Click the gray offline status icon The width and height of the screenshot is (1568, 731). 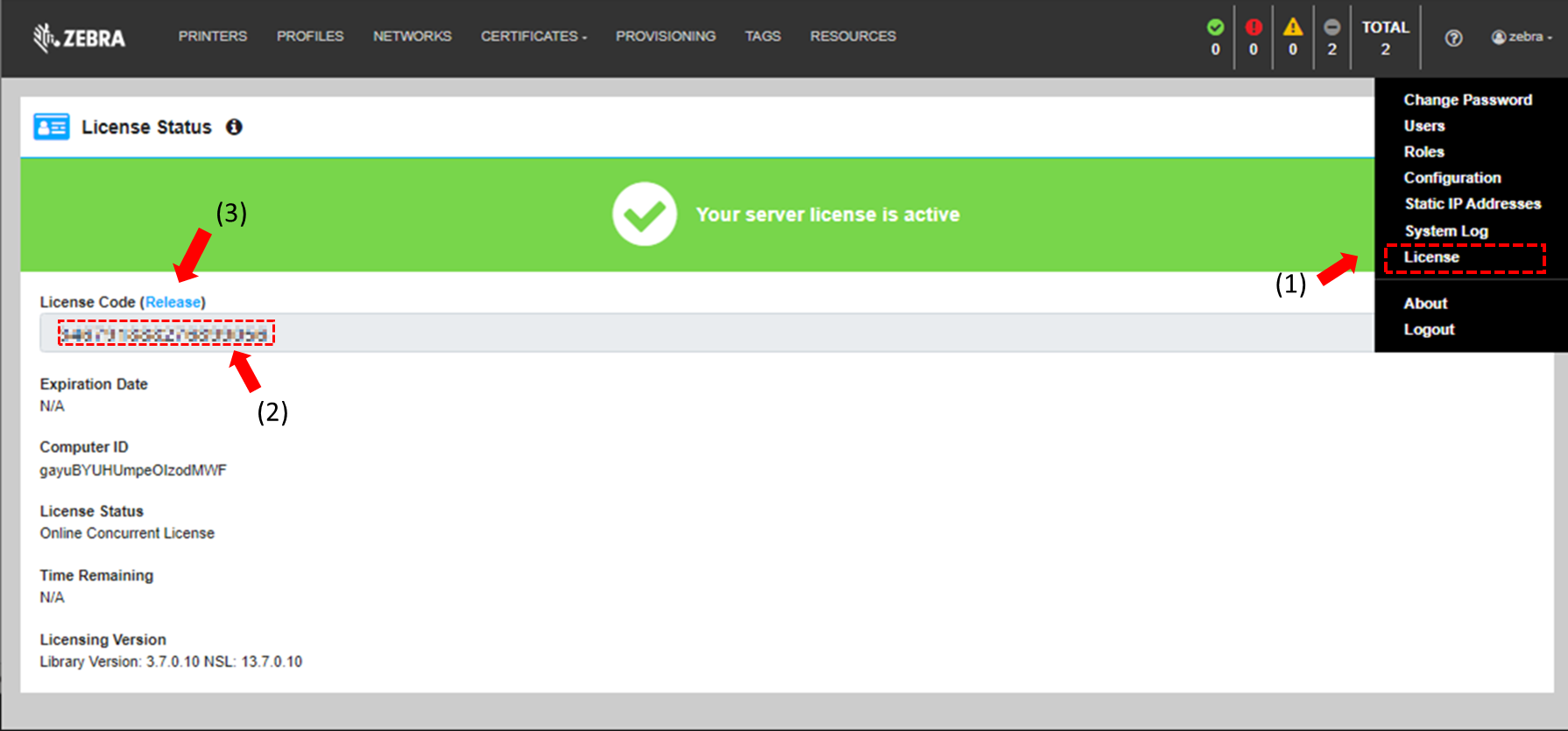(x=1331, y=27)
